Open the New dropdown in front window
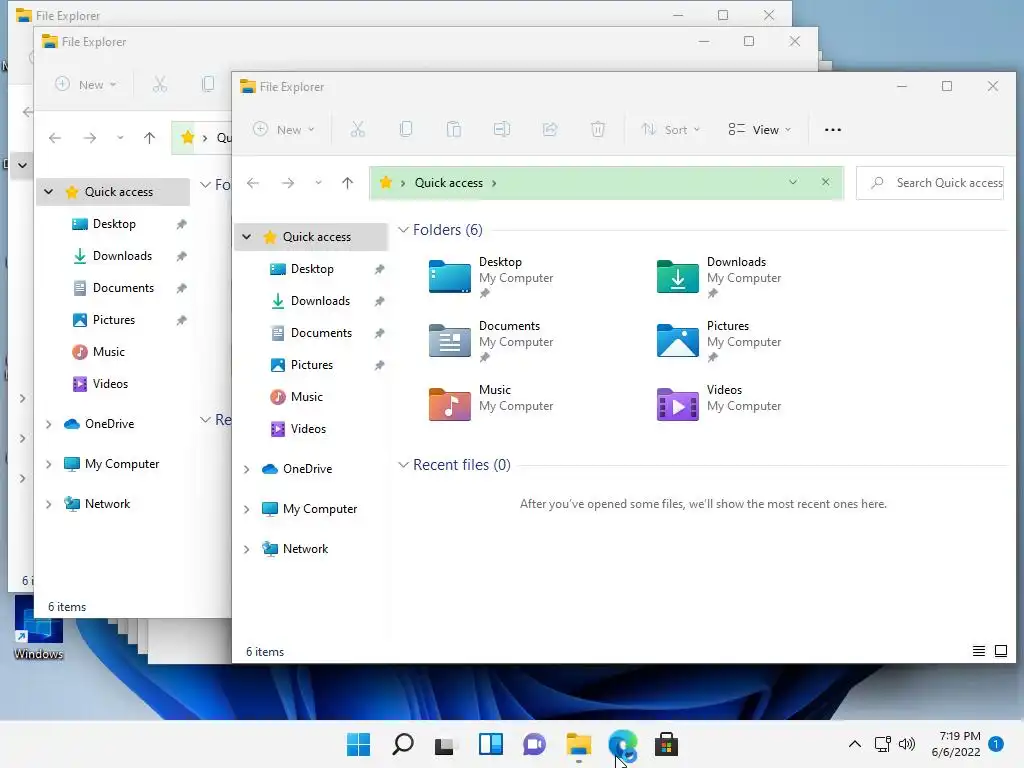Screen dimensions: 1024x768 (x=284, y=129)
